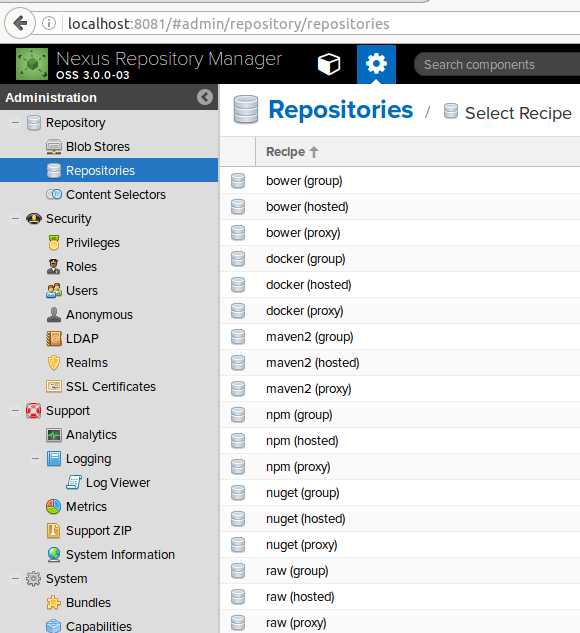Select the raw (hosted) recipe
The image size is (580, 633).
300,597
